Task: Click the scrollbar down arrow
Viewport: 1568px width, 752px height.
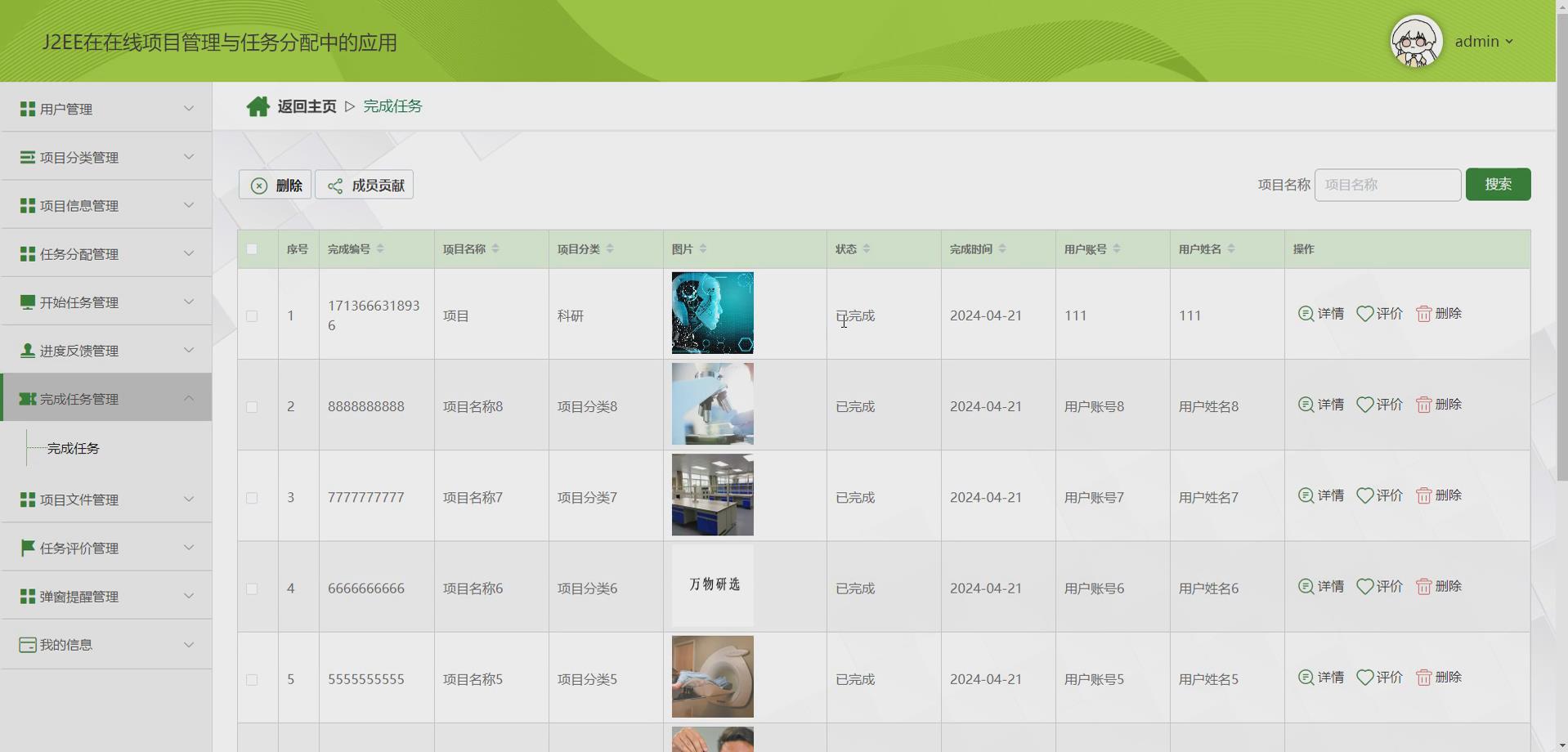Action: 1561,745
